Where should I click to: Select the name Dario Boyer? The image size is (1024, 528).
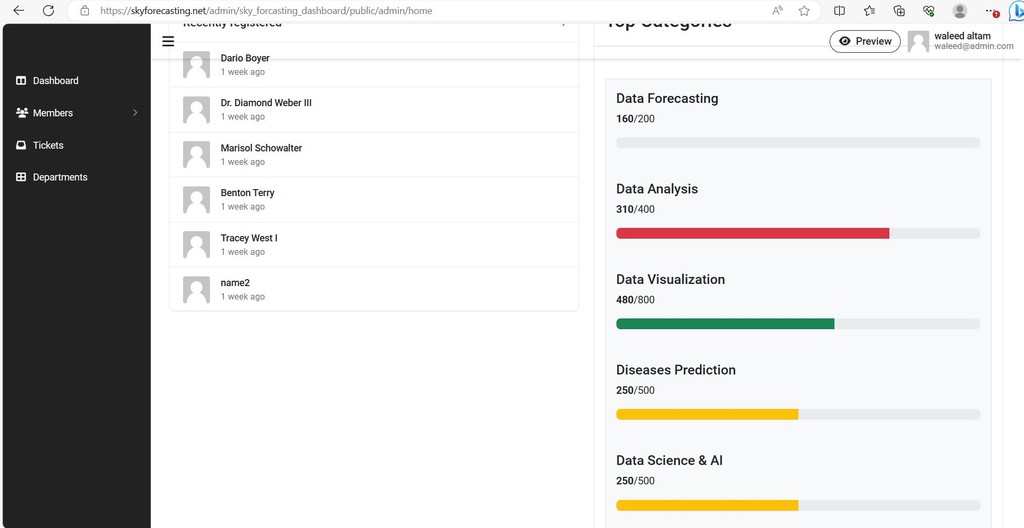tap(245, 58)
